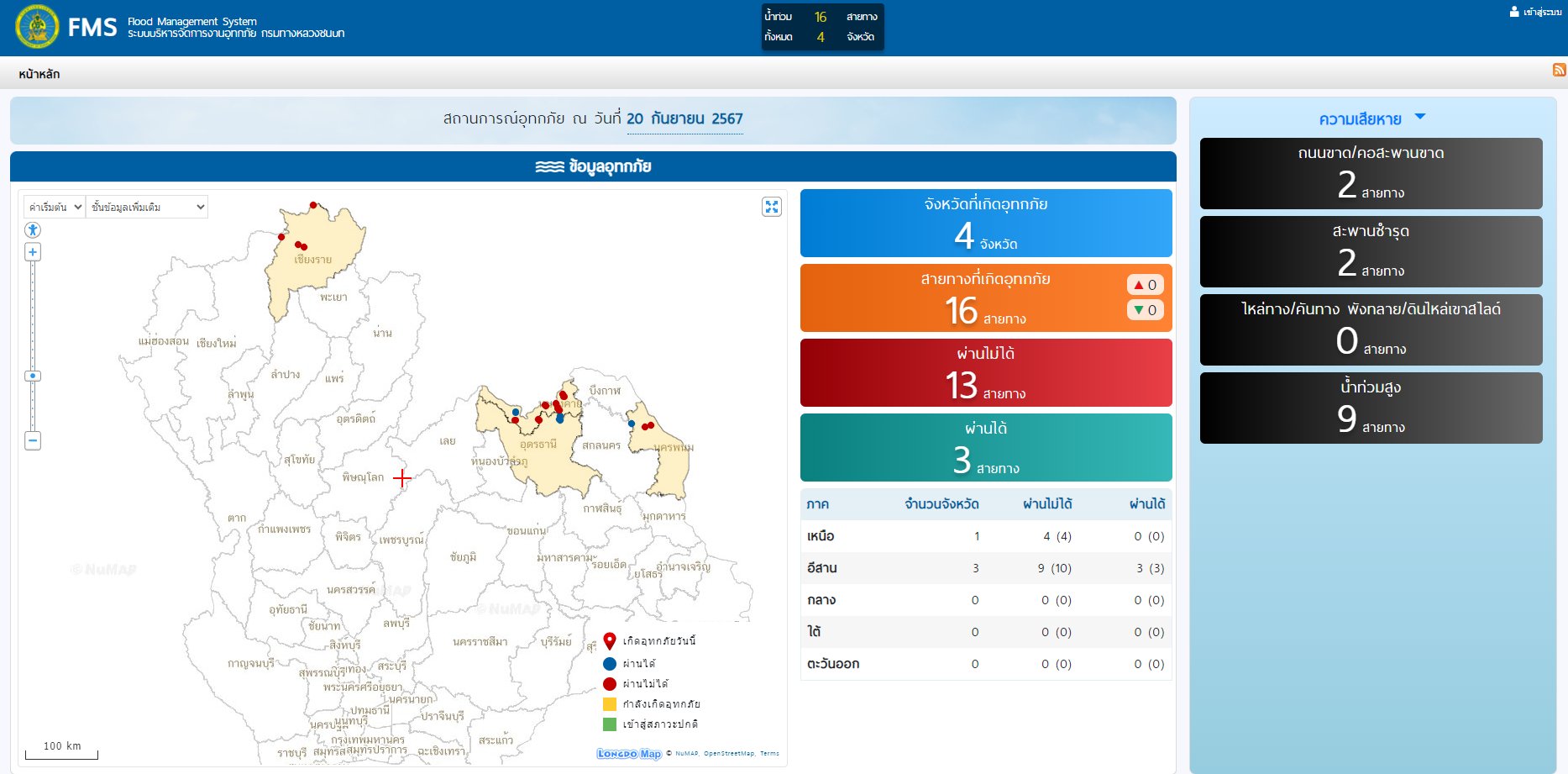
Task: Click the FMS Flood Management System title
Action: (206, 27)
